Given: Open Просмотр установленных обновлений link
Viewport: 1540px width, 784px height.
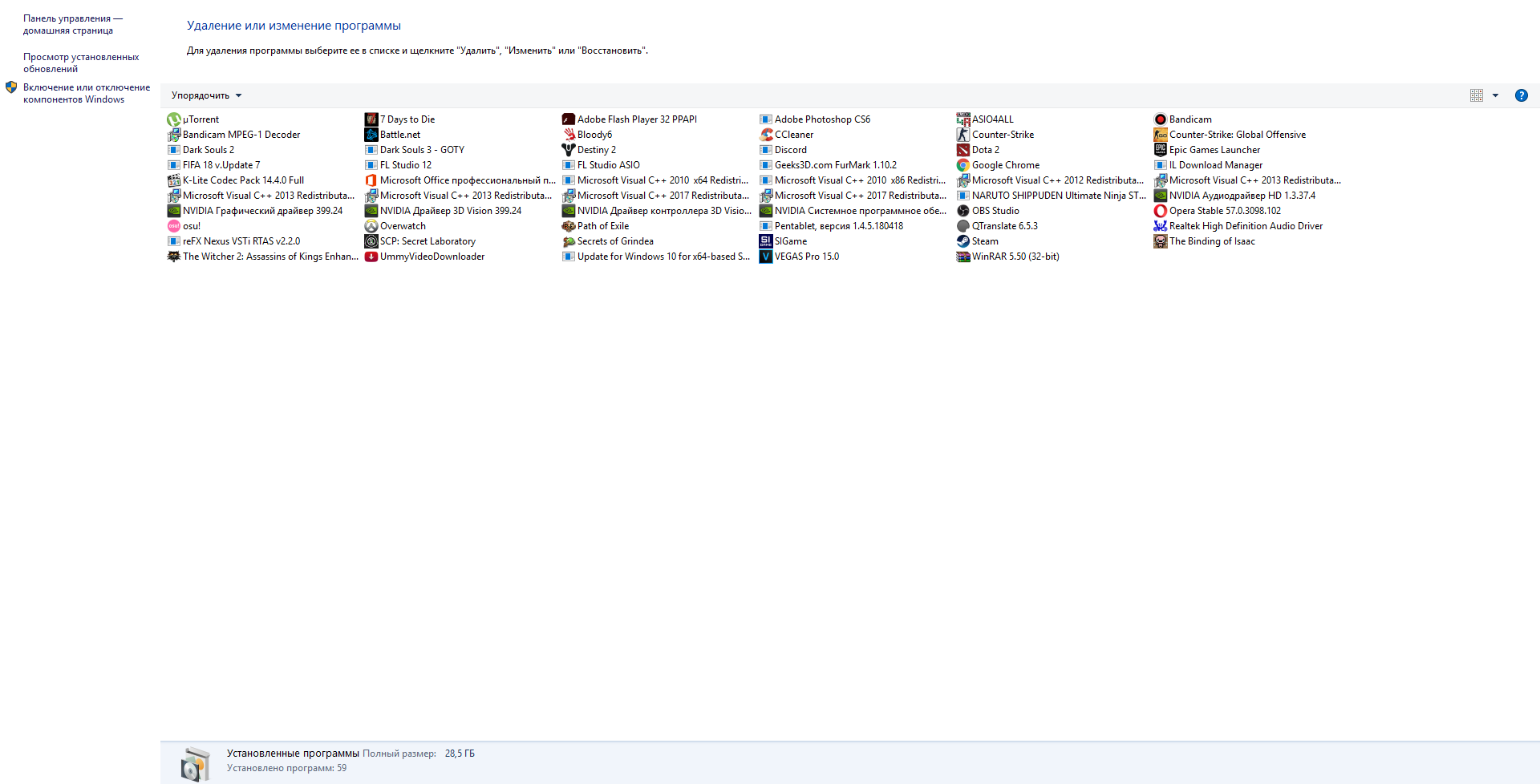Looking at the screenshot, I should click(x=81, y=63).
